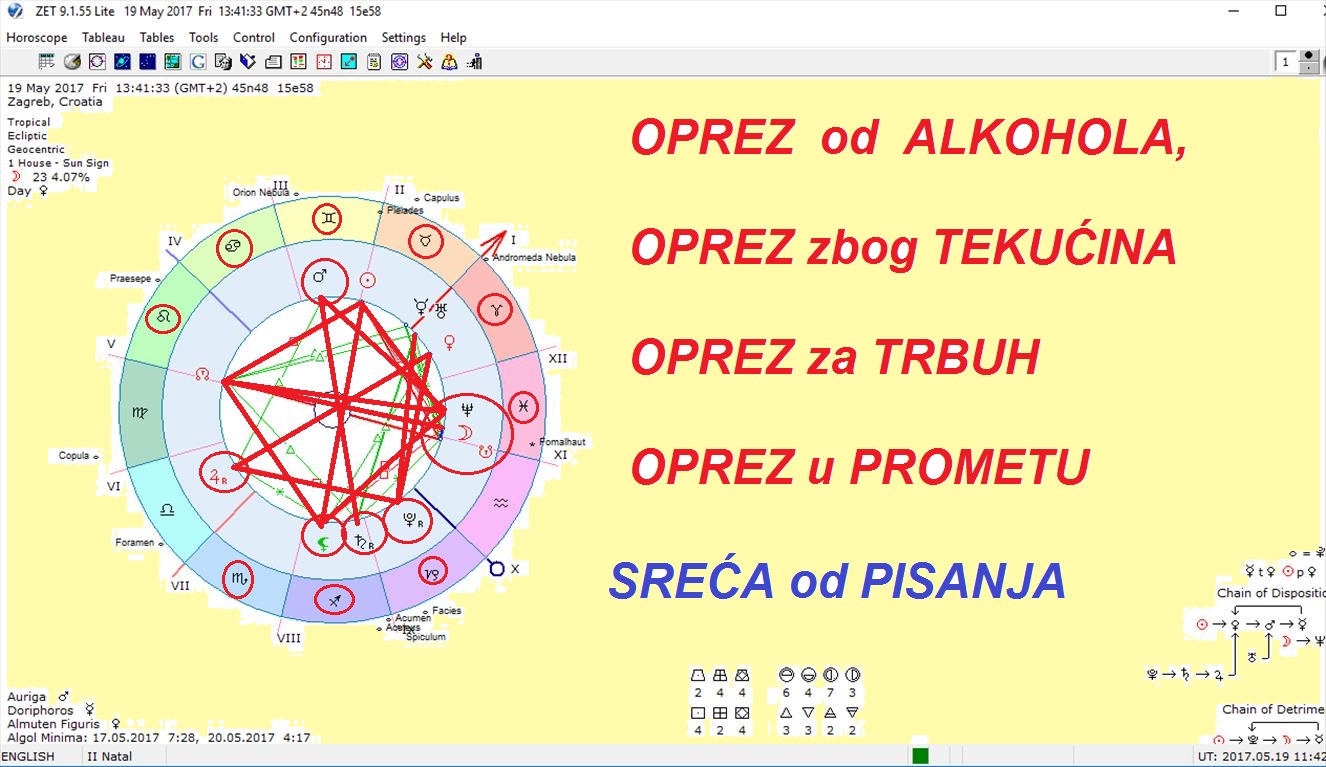Click the Google 'G' toolbar icon

198,62
